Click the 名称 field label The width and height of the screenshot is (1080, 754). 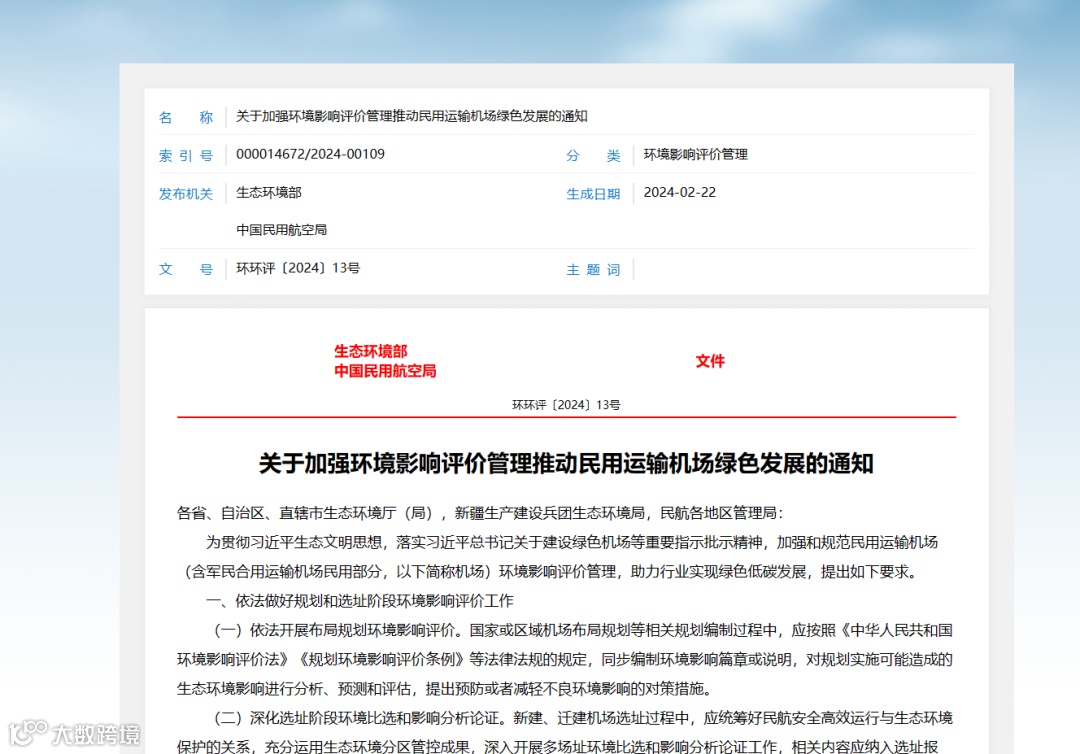click(x=186, y=117)
